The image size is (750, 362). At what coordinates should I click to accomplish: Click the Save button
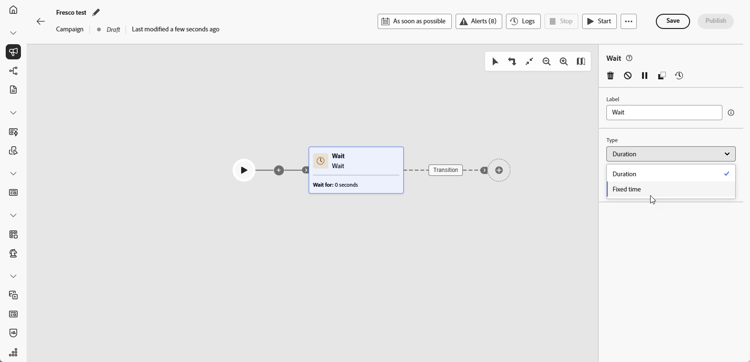673,21
